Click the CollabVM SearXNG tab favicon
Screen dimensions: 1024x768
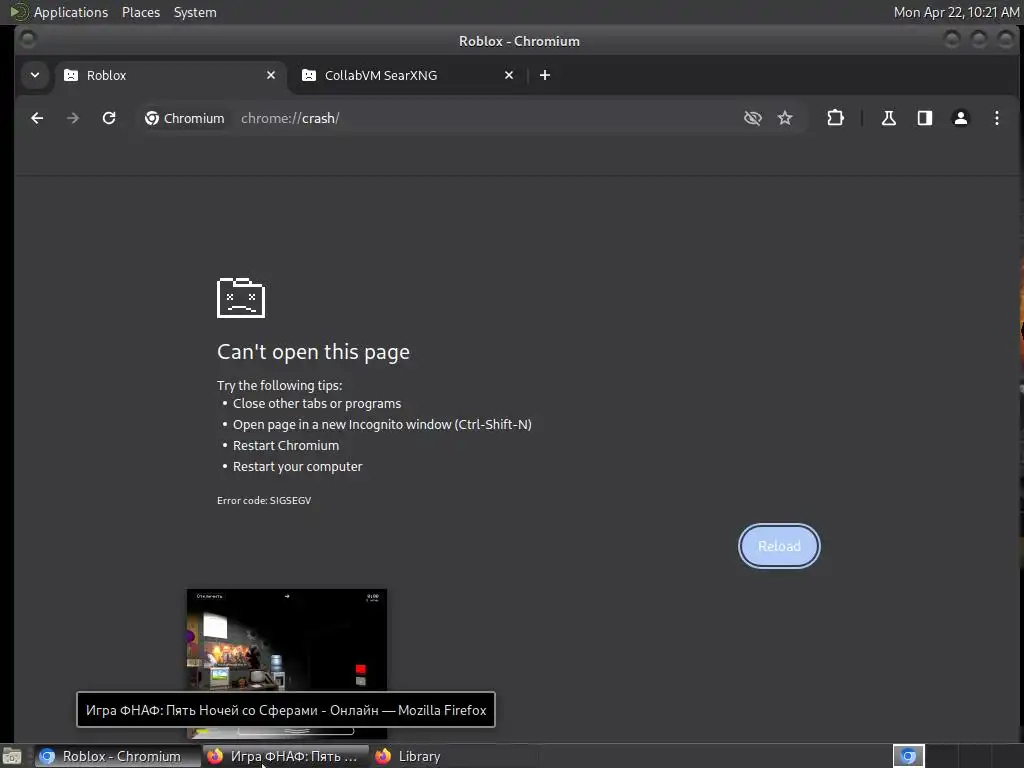point(309,75)
